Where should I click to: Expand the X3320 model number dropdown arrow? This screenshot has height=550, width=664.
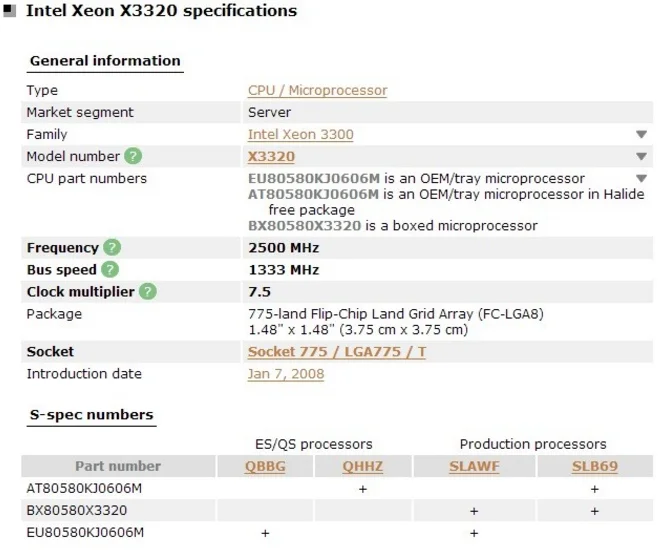point(641,157)
